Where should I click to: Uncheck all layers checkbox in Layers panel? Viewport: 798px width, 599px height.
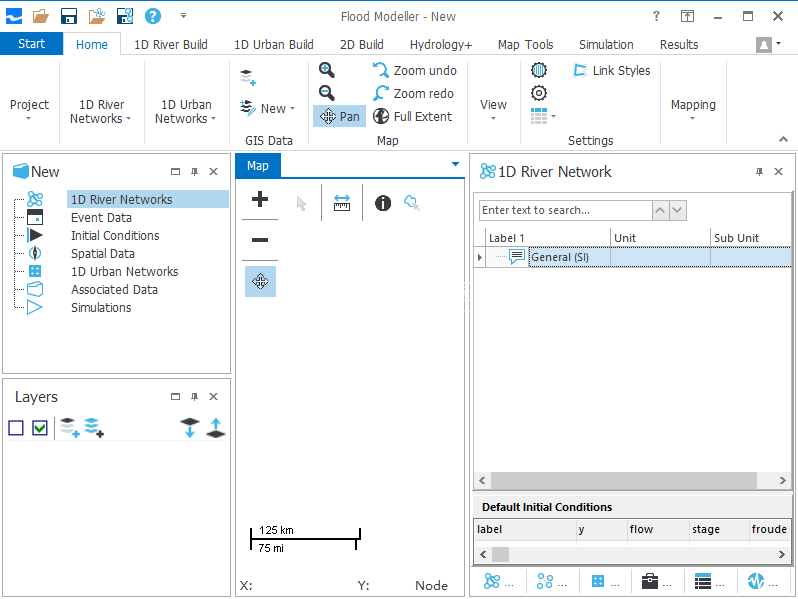(16, 428)
